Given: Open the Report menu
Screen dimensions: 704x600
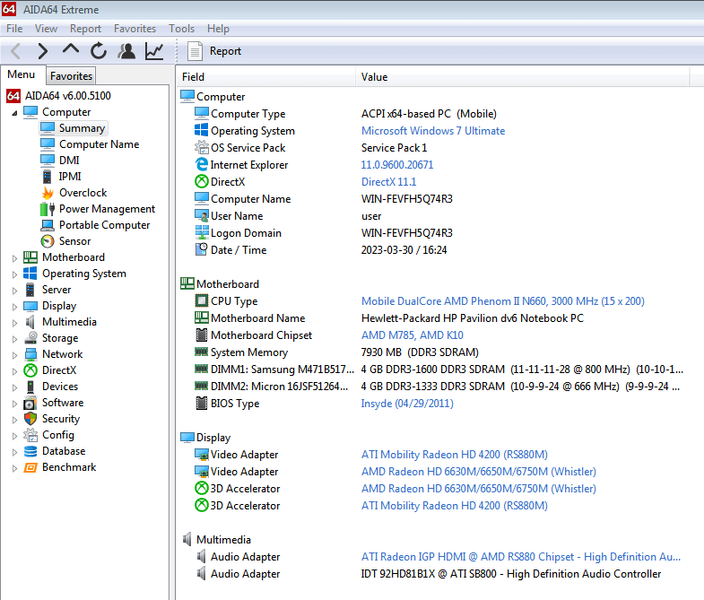Looking at the screenshot, I should point(85,29).
